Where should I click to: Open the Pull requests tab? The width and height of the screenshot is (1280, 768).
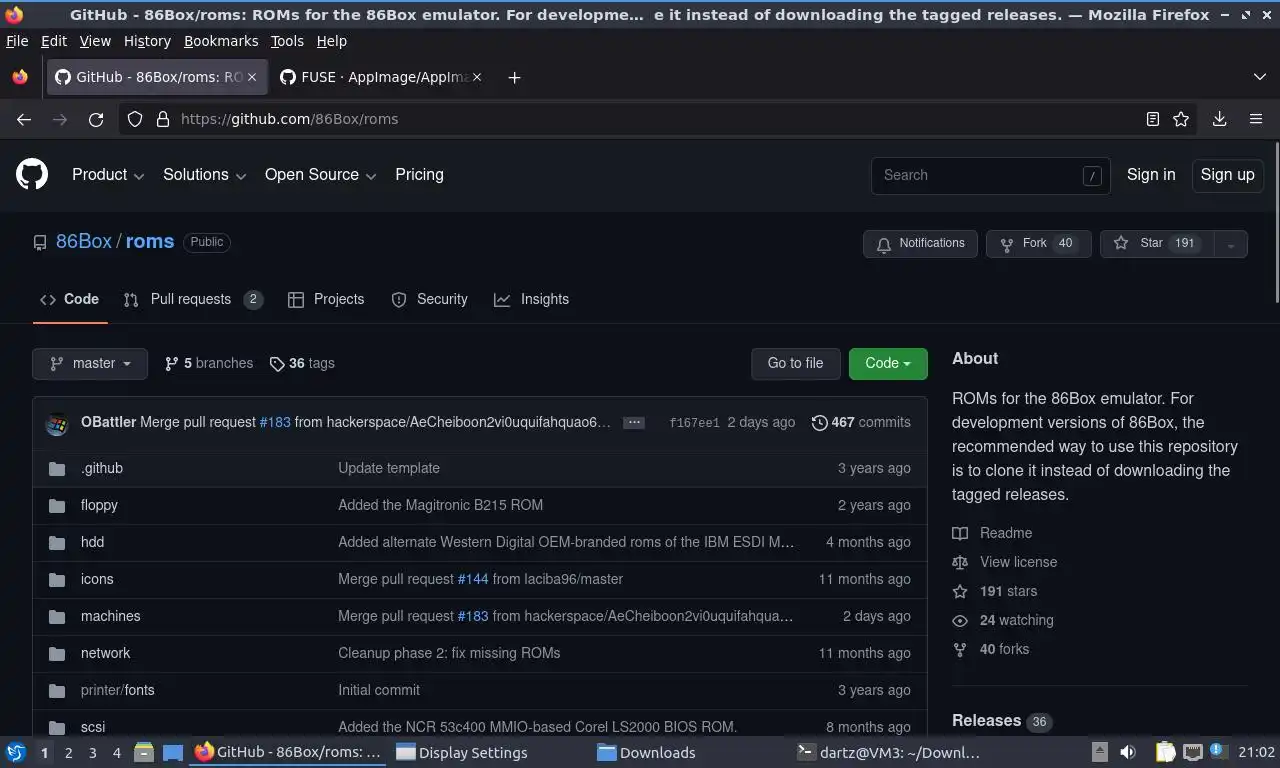(193, 300)
